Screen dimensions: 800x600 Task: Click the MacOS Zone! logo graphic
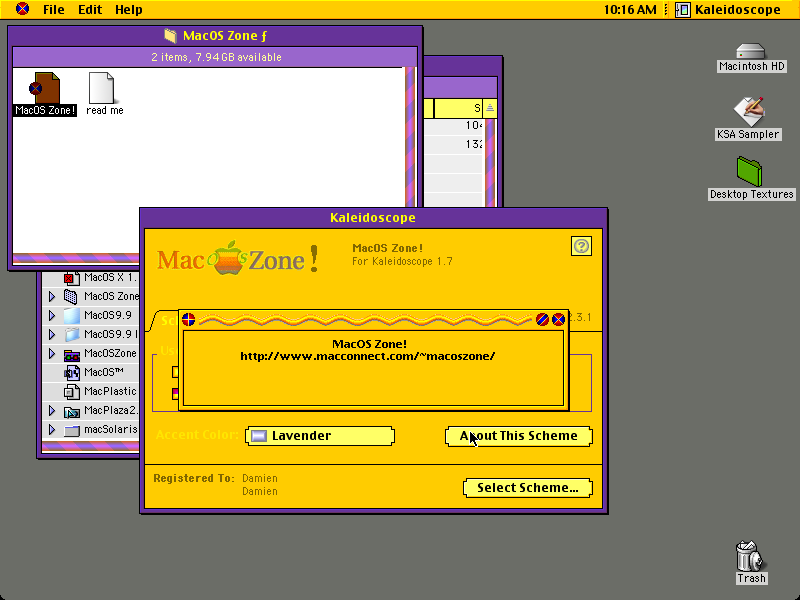[238, 258]
